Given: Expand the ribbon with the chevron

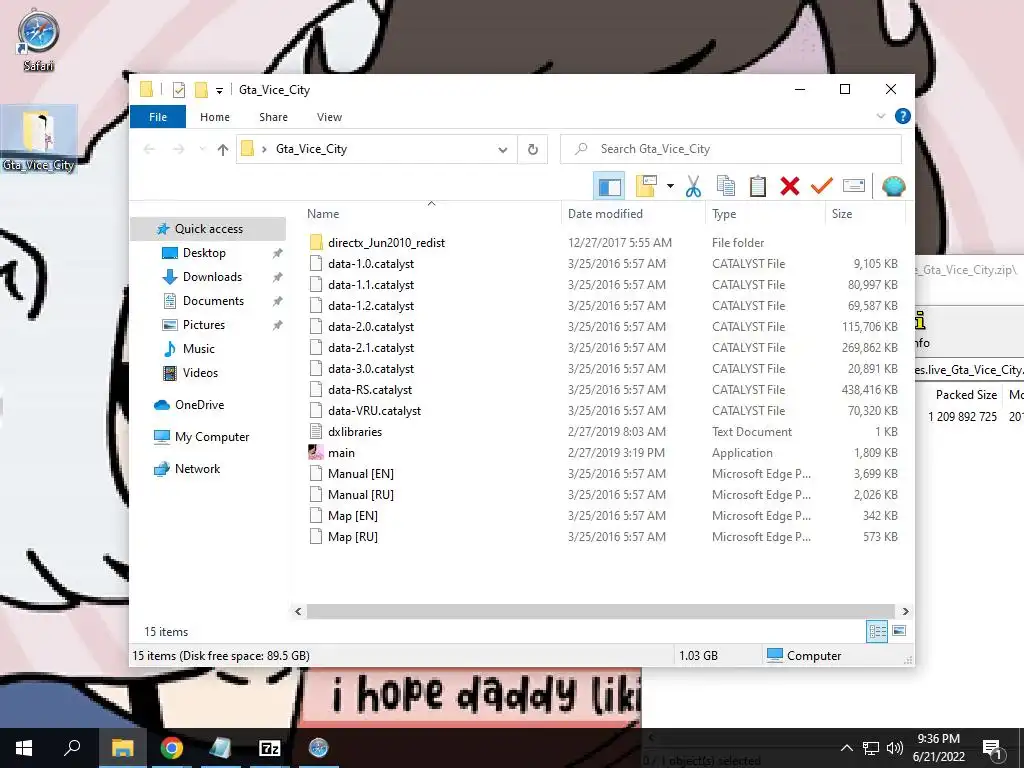Looking at the screenshot, I should (x=880, y=116).
